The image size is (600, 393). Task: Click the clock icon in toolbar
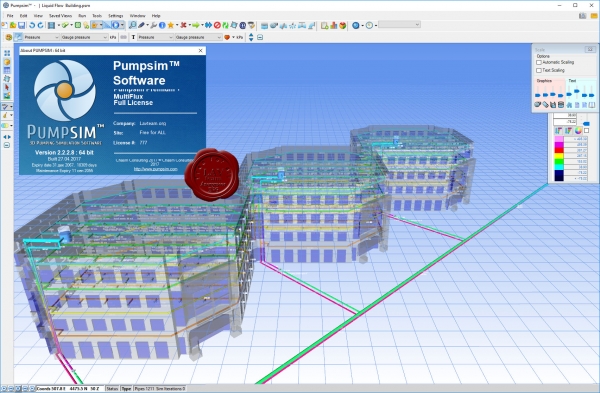(x=369, y=25)
